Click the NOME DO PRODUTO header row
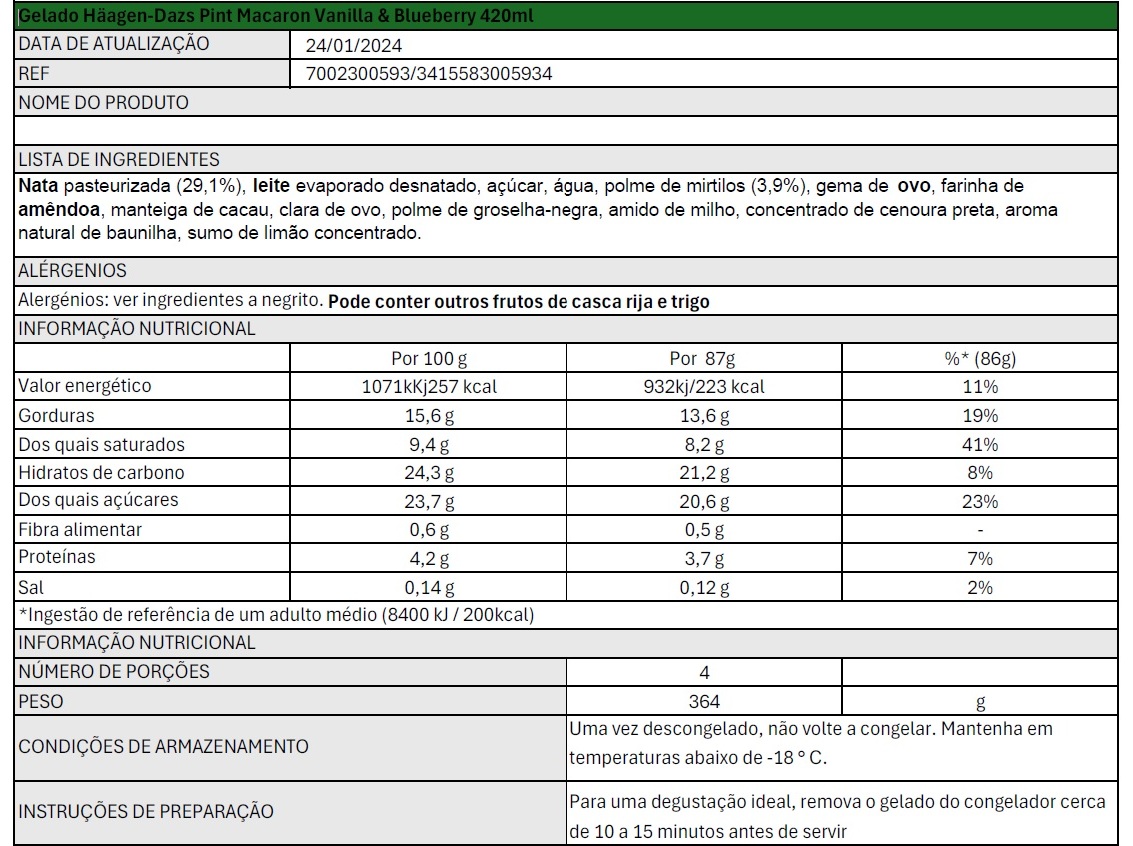The width and height of the screenshot is (1133, 846). tap(566, 102)
